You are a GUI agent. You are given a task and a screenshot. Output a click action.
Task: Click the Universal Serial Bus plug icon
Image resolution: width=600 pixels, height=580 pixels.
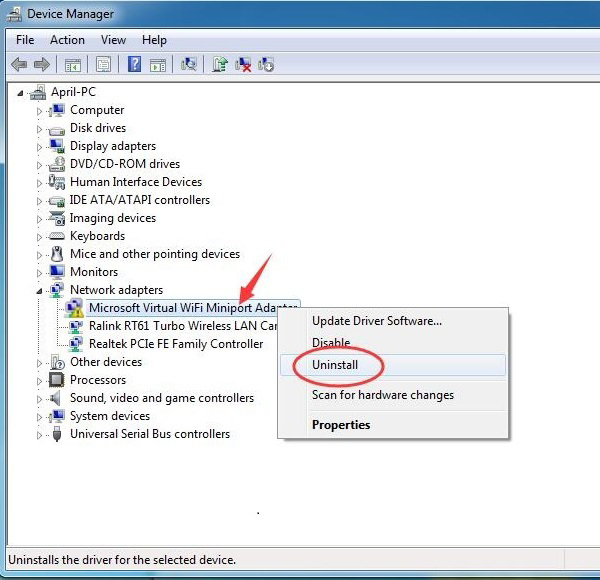click(57, 434)
